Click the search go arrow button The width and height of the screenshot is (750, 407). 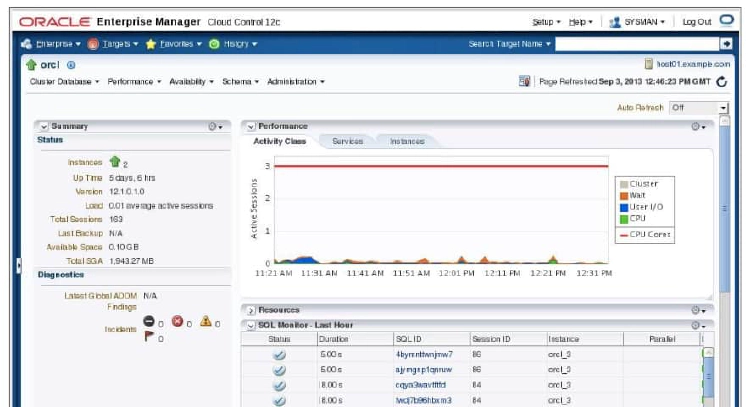[x=726, y=44]
